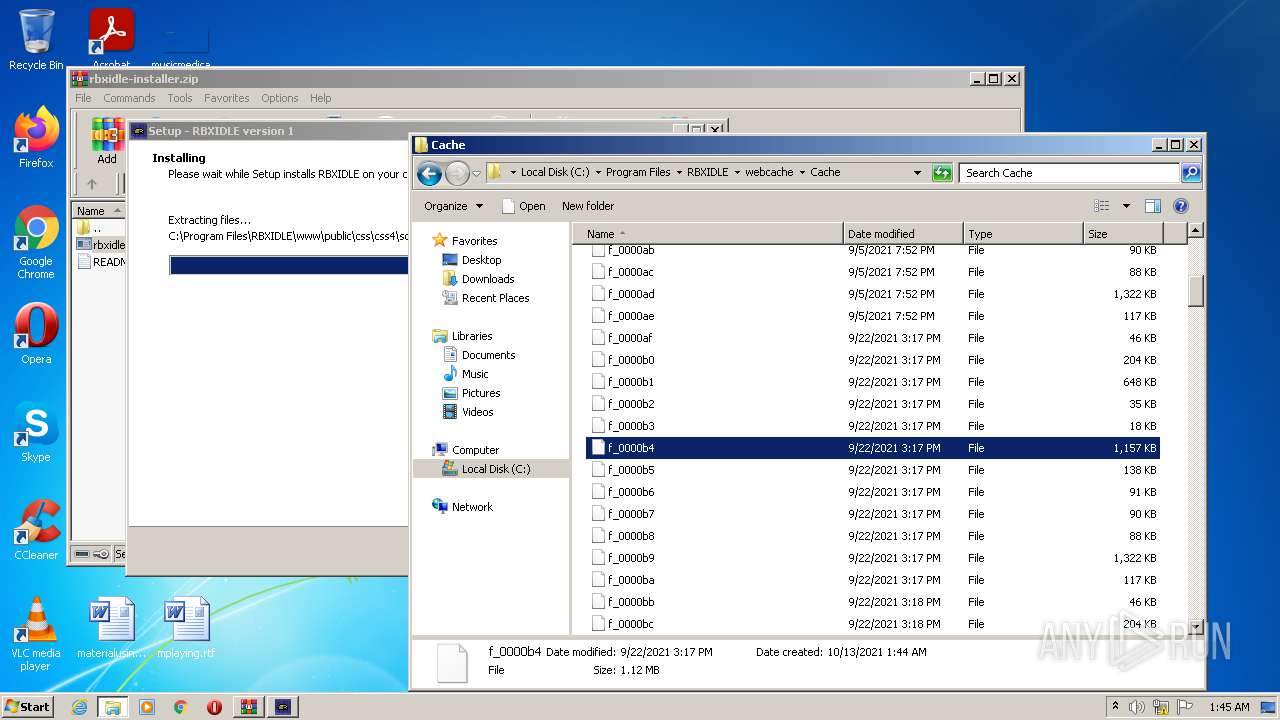The width and height of the screenshot is (1280, 720).
Task: Open the Organize dropdown menu
Action: (x=453, y=206)
